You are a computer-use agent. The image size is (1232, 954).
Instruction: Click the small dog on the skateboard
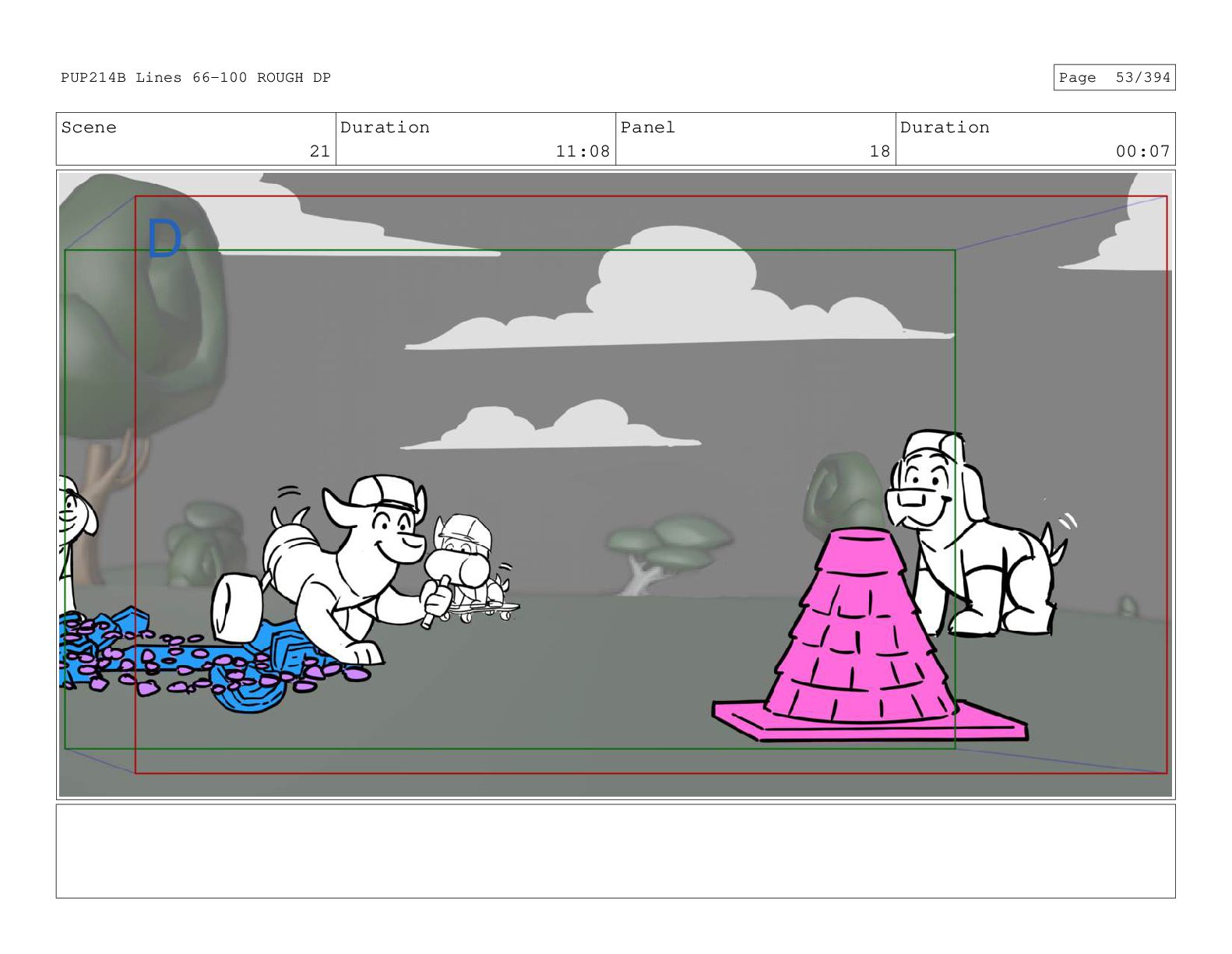pyautogui.click(x=471, y=567)
